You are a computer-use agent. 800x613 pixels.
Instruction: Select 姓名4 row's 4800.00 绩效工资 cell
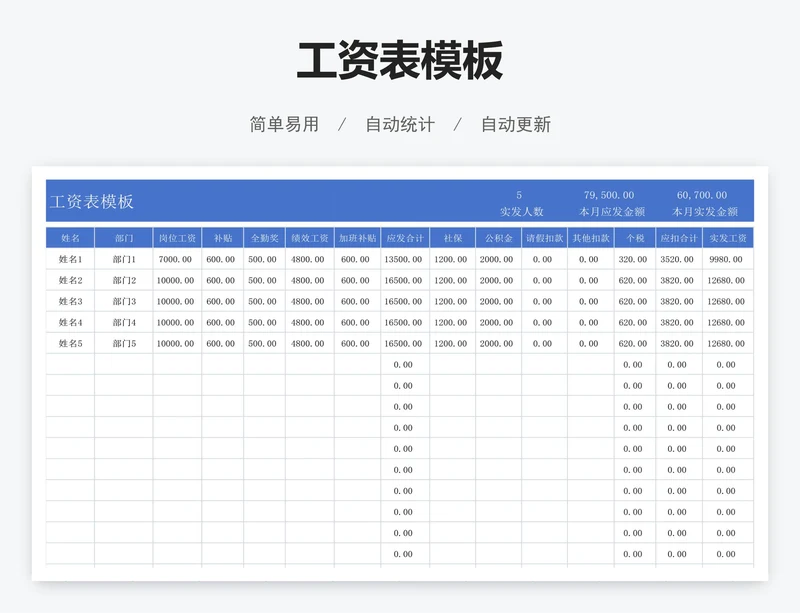(x=310, y=323)
